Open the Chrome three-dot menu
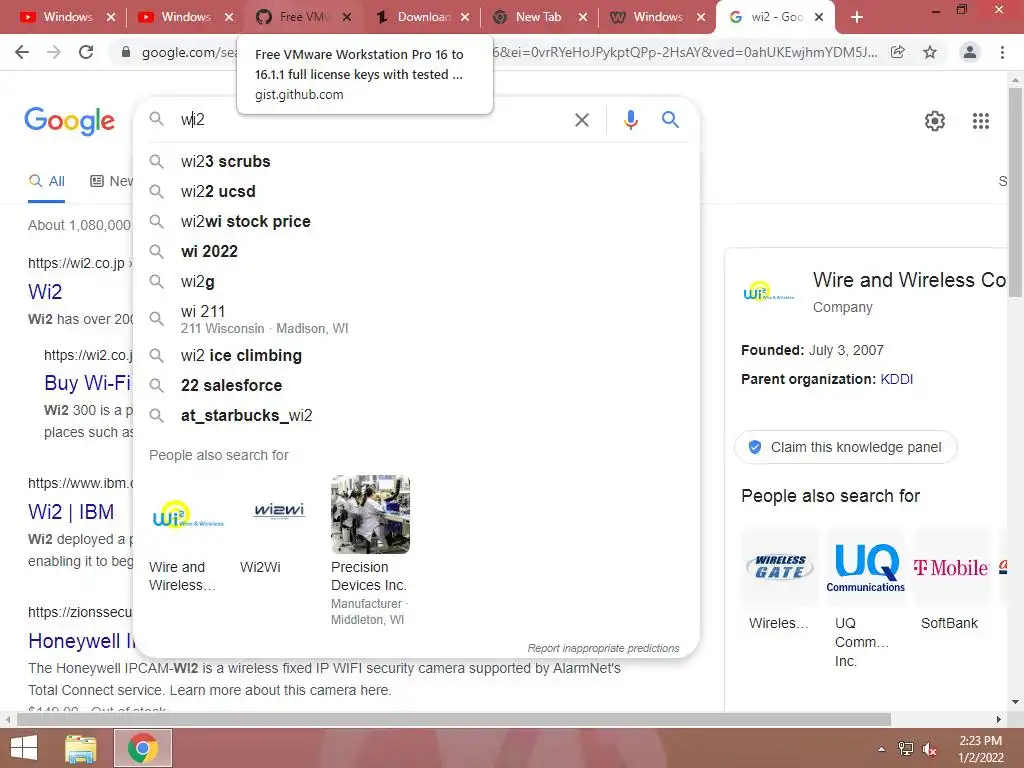 tap(1002, 52)
